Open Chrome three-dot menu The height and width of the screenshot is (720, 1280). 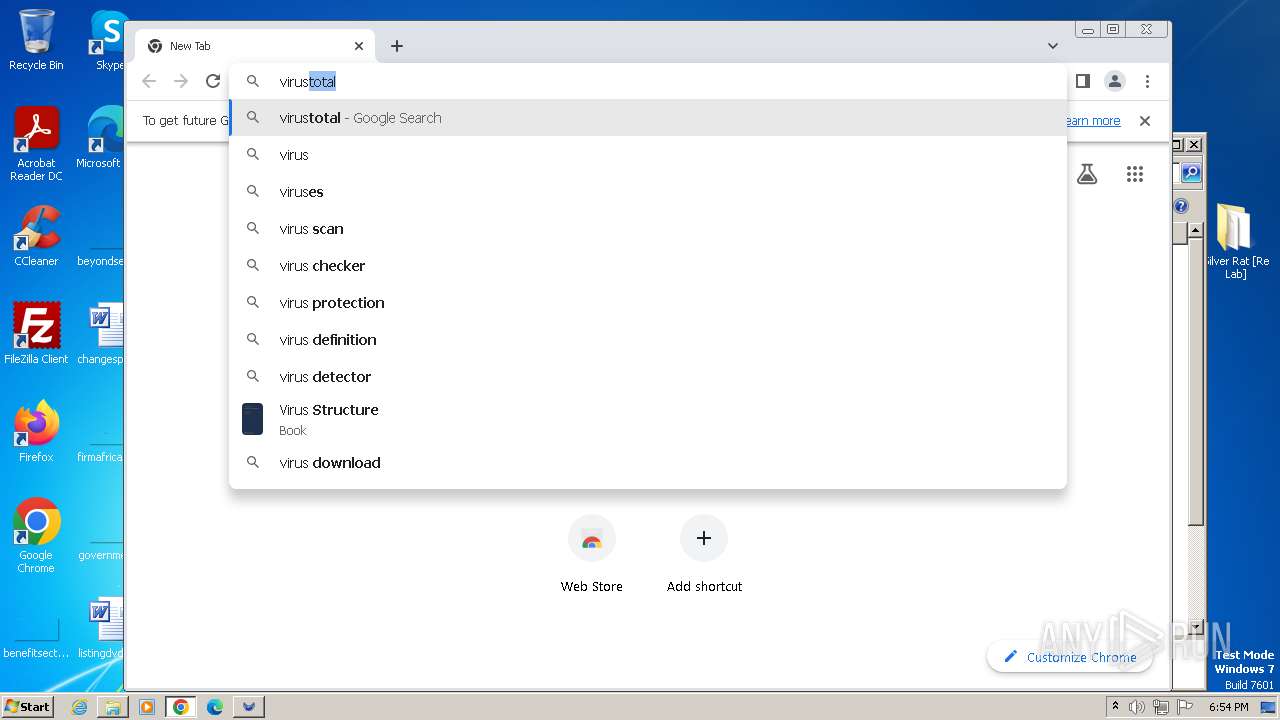click(x=1147, y=81)
